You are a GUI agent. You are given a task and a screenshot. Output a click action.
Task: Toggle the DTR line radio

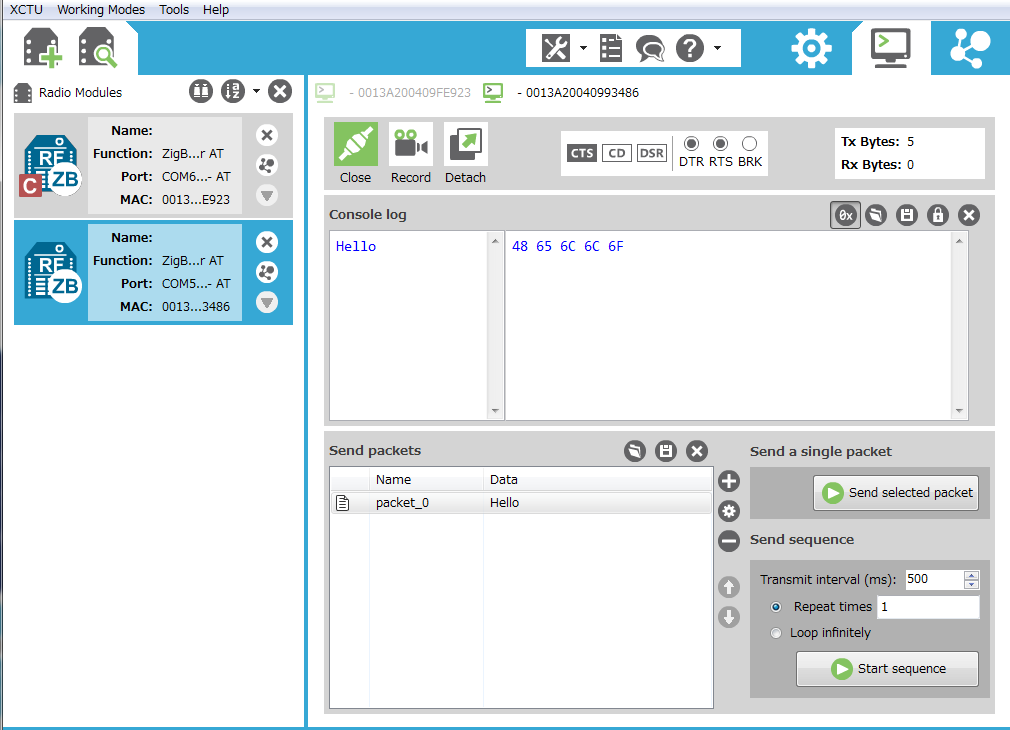[691, 143]
